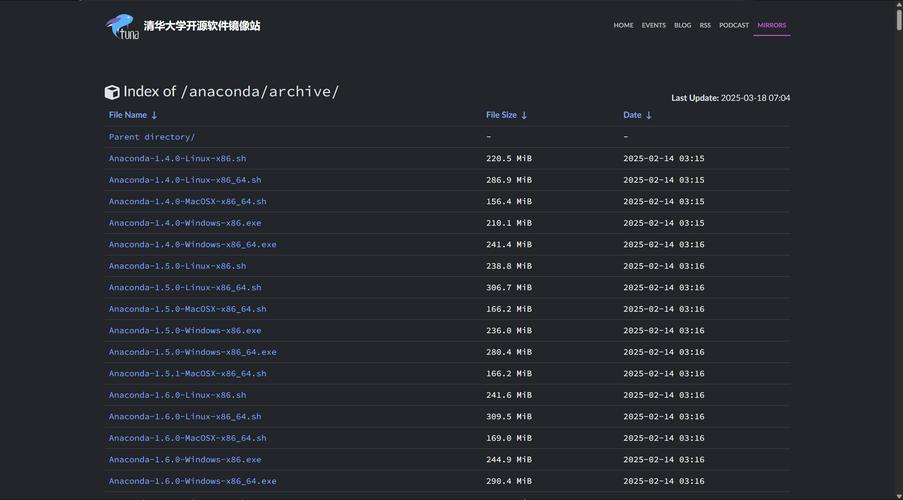The height and width of the screenshot is (500, 903).
Task: Click Anaconda-1.6.0-Windows-x86.exe link
Action: [x=185, y=459]
